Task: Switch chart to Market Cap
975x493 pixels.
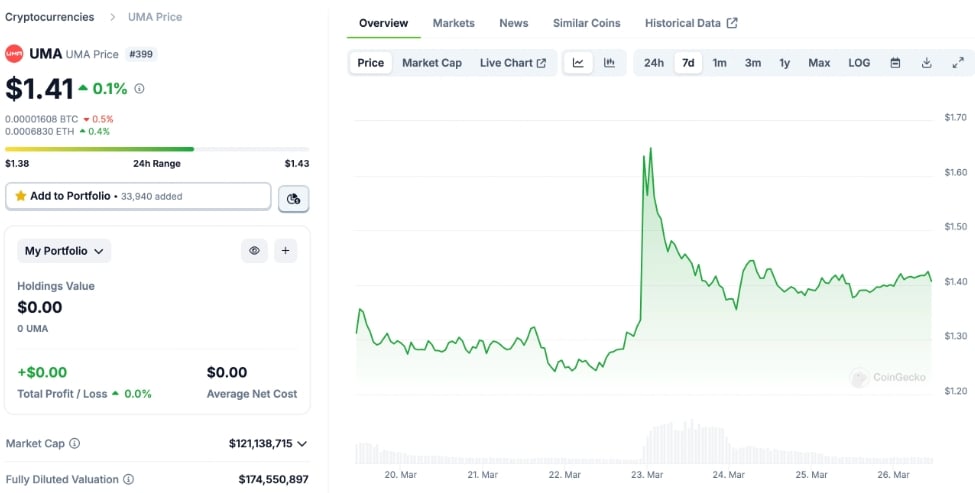Action: pos(432,63)
